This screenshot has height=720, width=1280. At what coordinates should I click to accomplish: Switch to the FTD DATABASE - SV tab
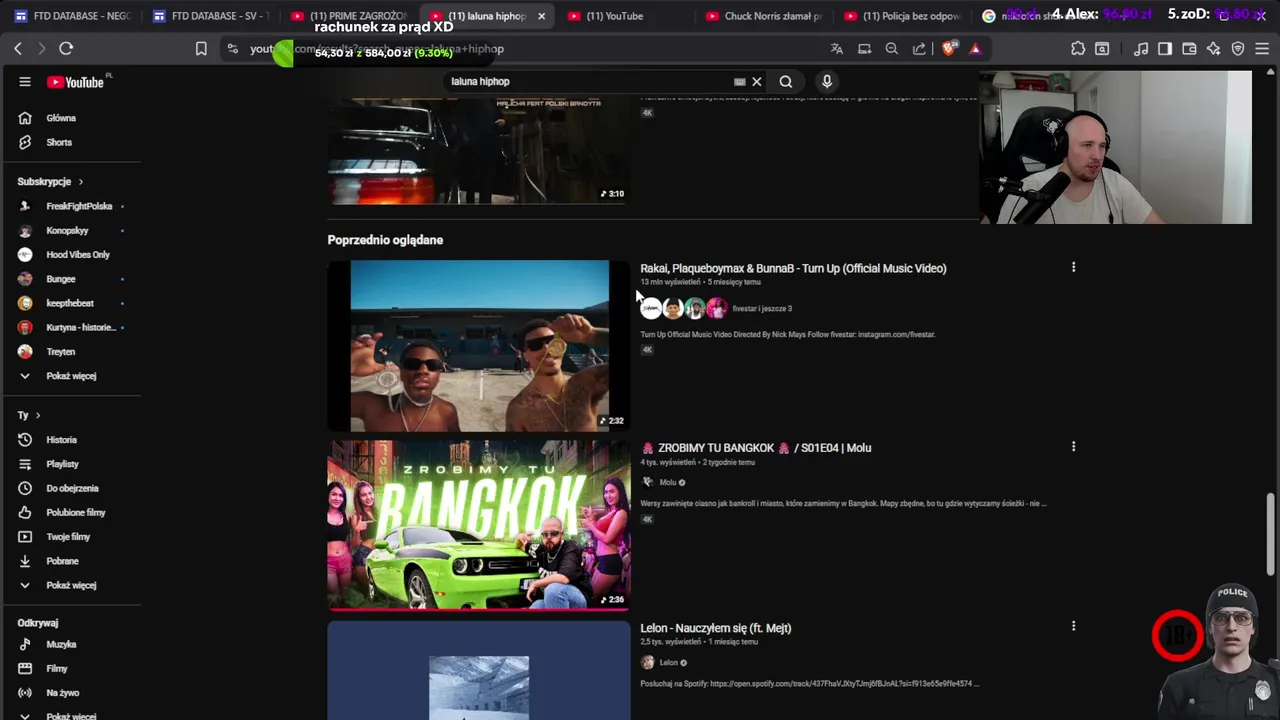coord(212,16)
